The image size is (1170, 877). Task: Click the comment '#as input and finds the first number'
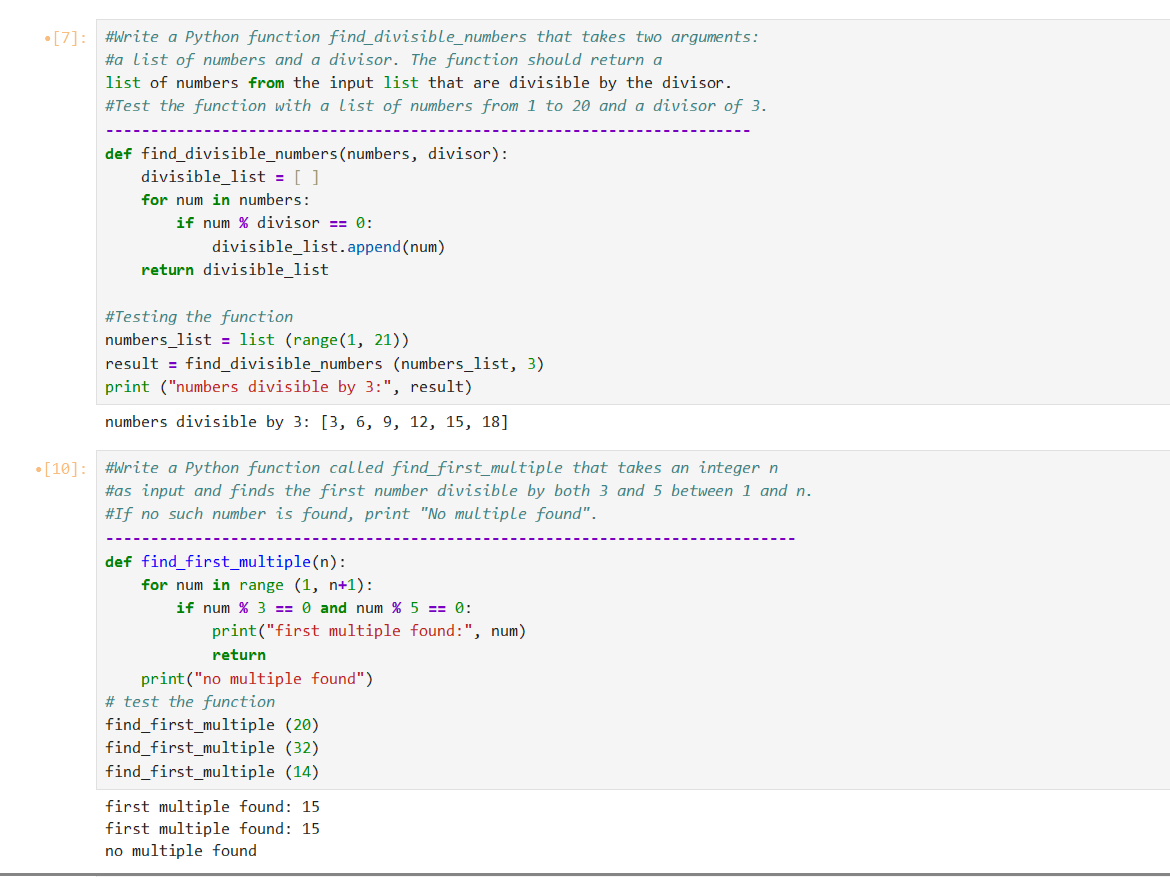458,491
